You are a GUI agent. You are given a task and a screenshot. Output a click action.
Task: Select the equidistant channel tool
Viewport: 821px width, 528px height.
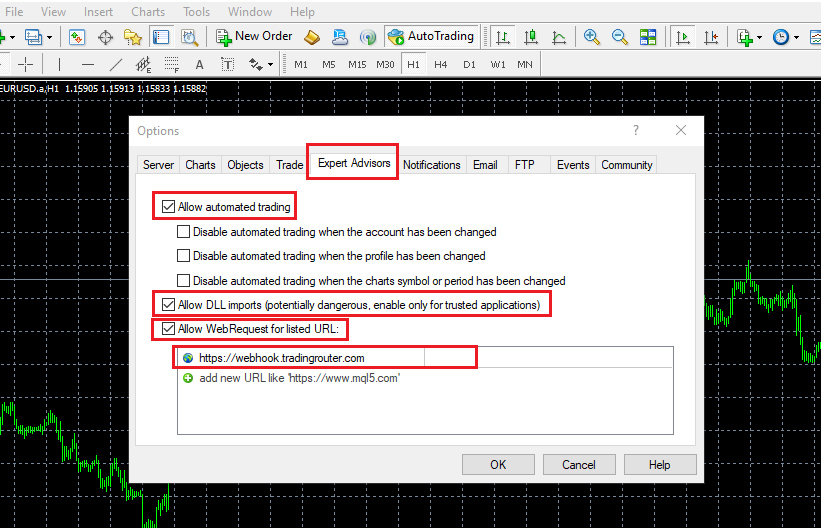coord(143,64)
